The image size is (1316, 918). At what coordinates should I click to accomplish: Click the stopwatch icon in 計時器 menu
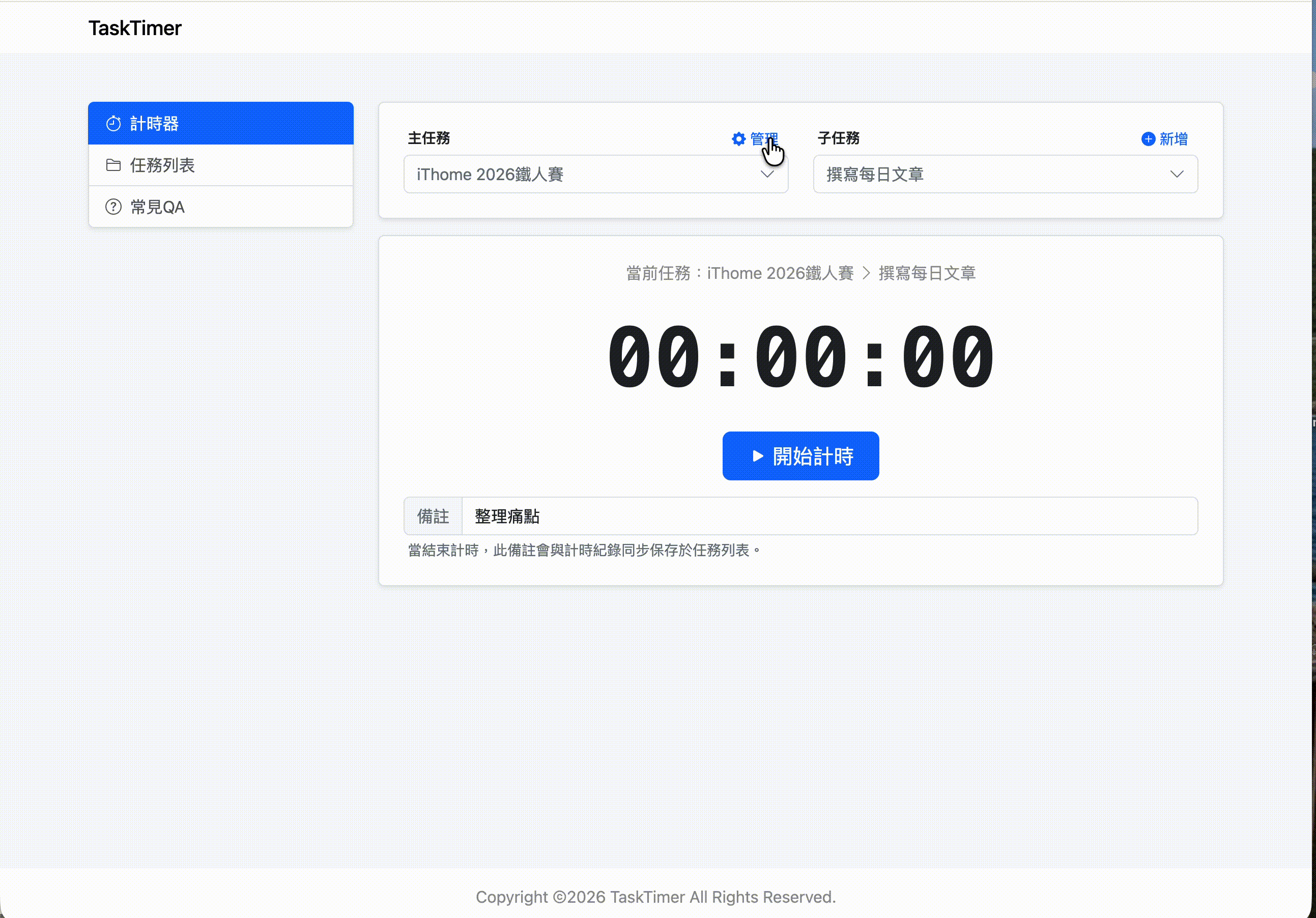point(113,123)
